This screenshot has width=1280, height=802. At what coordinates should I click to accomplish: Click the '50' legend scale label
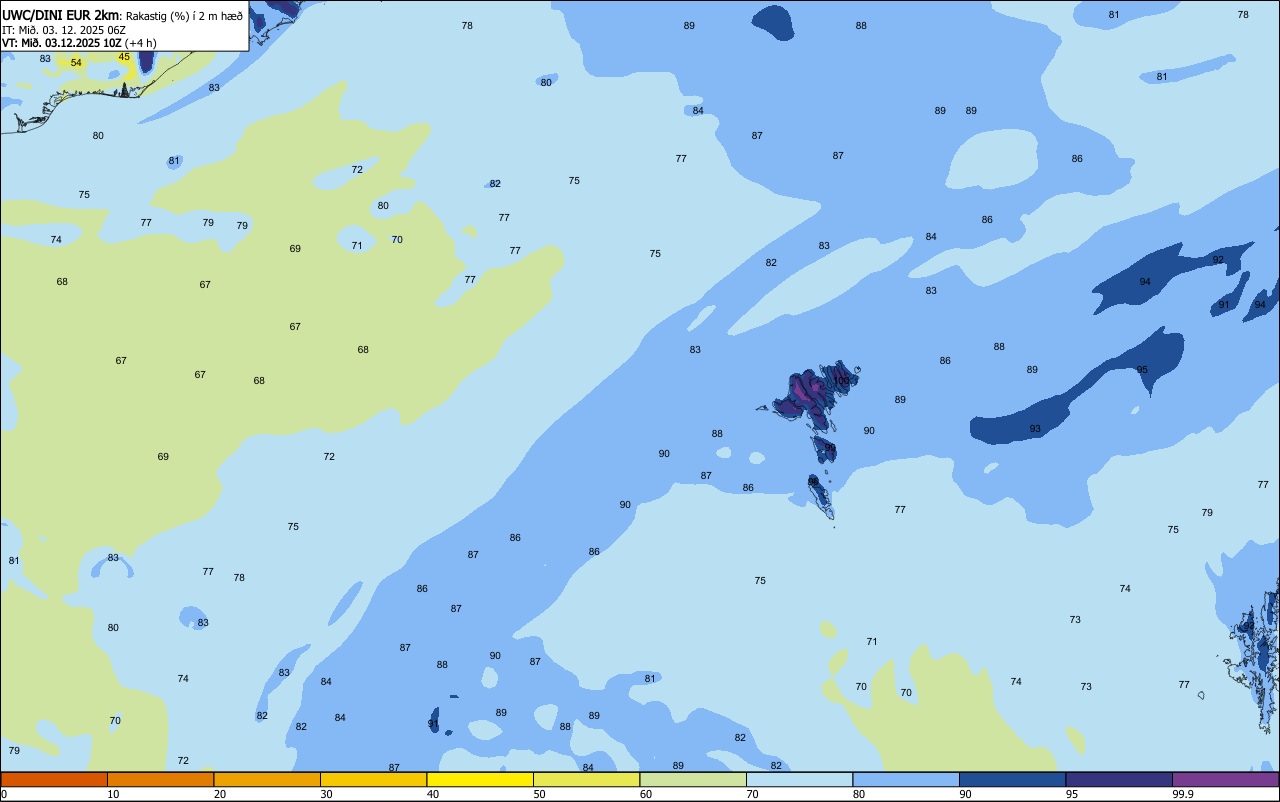[x=539, y=794]
